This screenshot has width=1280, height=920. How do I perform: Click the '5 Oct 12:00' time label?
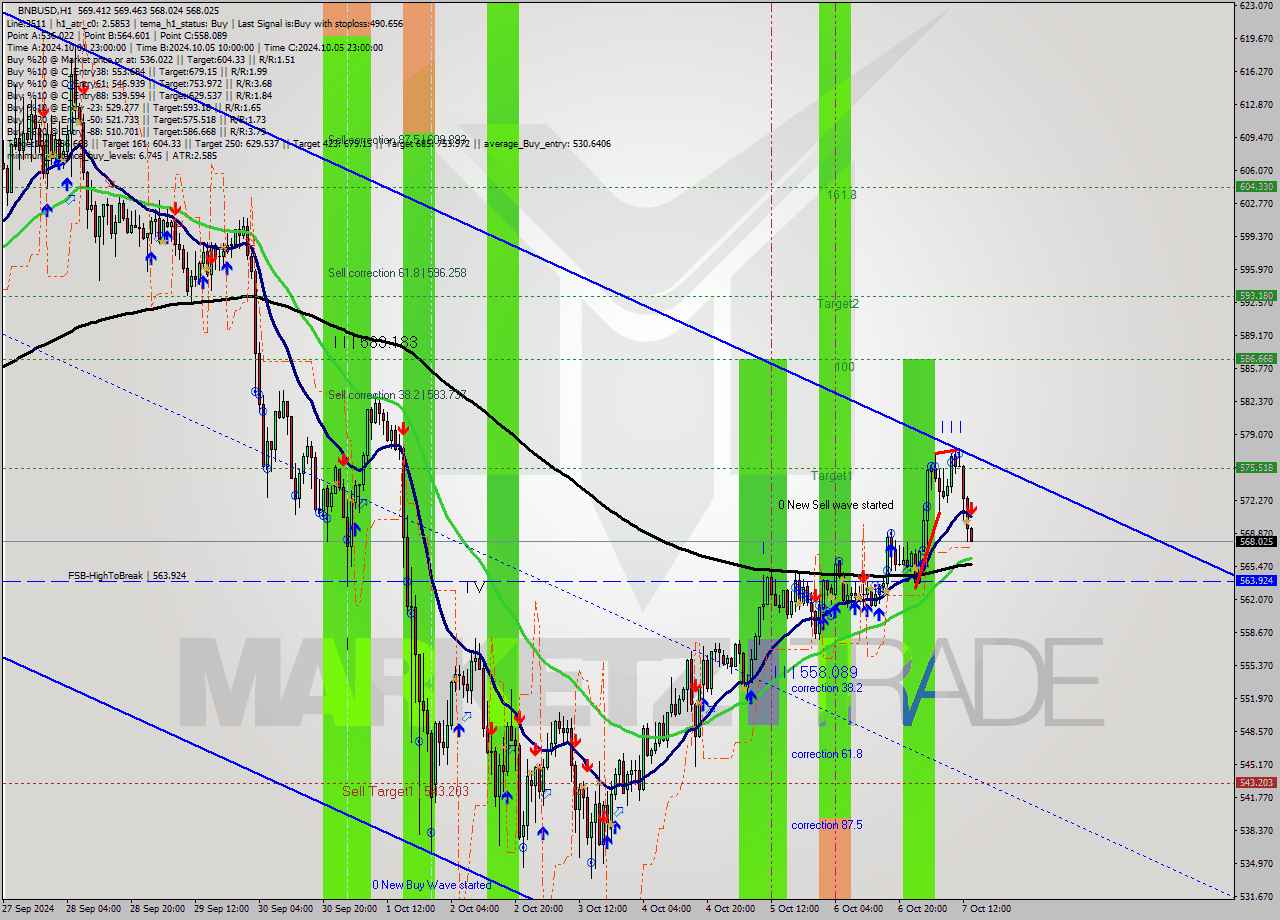[797, 909]
